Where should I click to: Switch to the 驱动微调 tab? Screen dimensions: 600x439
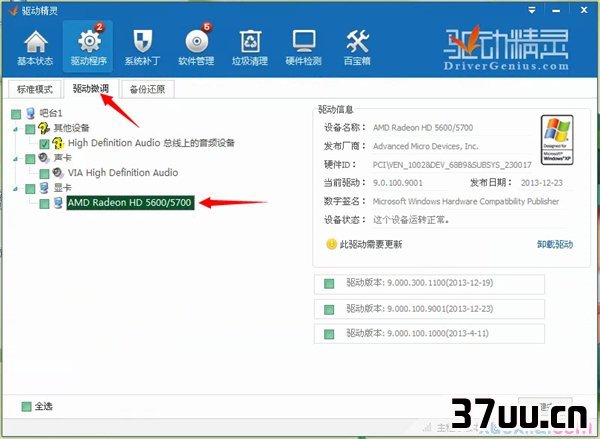pos(91,88)
